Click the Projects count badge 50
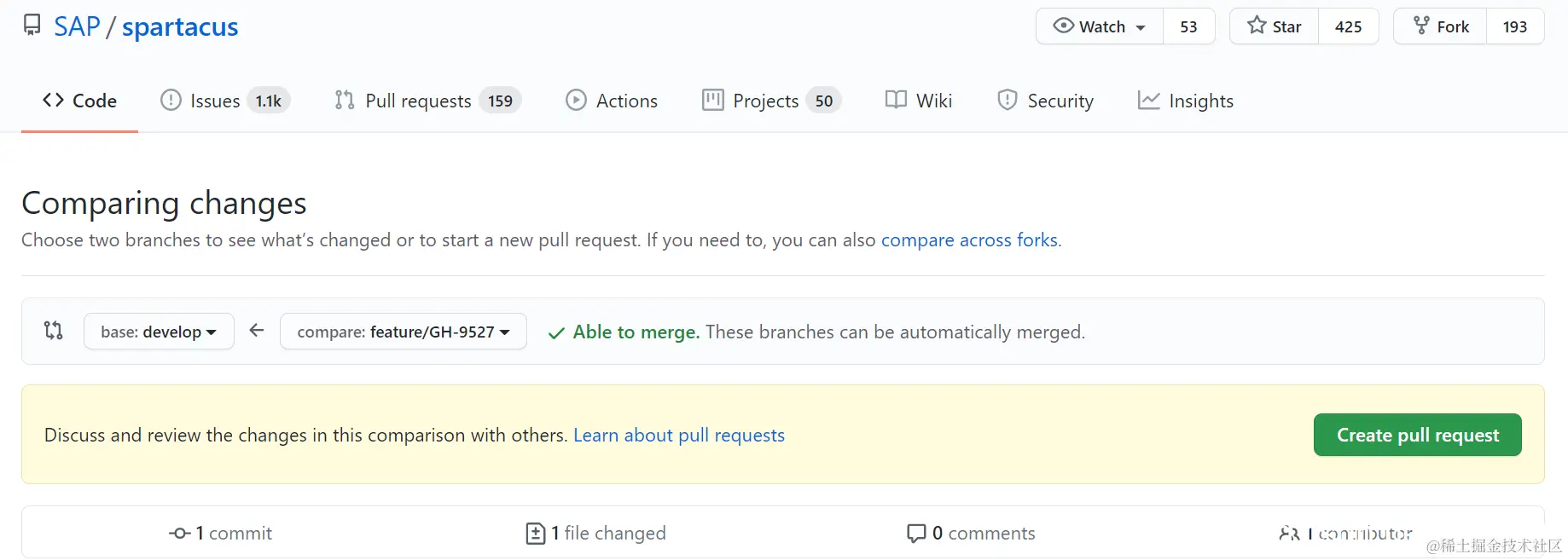 click(x=823, y=101)
